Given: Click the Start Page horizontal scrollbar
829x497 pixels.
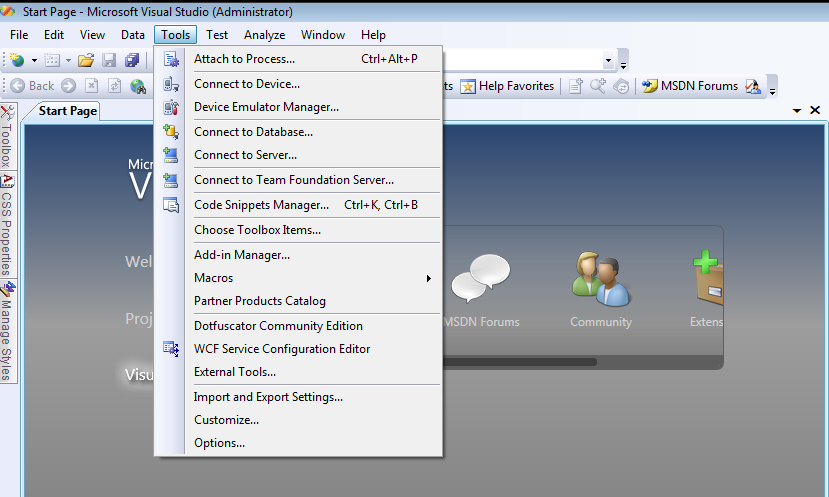Looking at the screenshot, I should coord(521,362).
